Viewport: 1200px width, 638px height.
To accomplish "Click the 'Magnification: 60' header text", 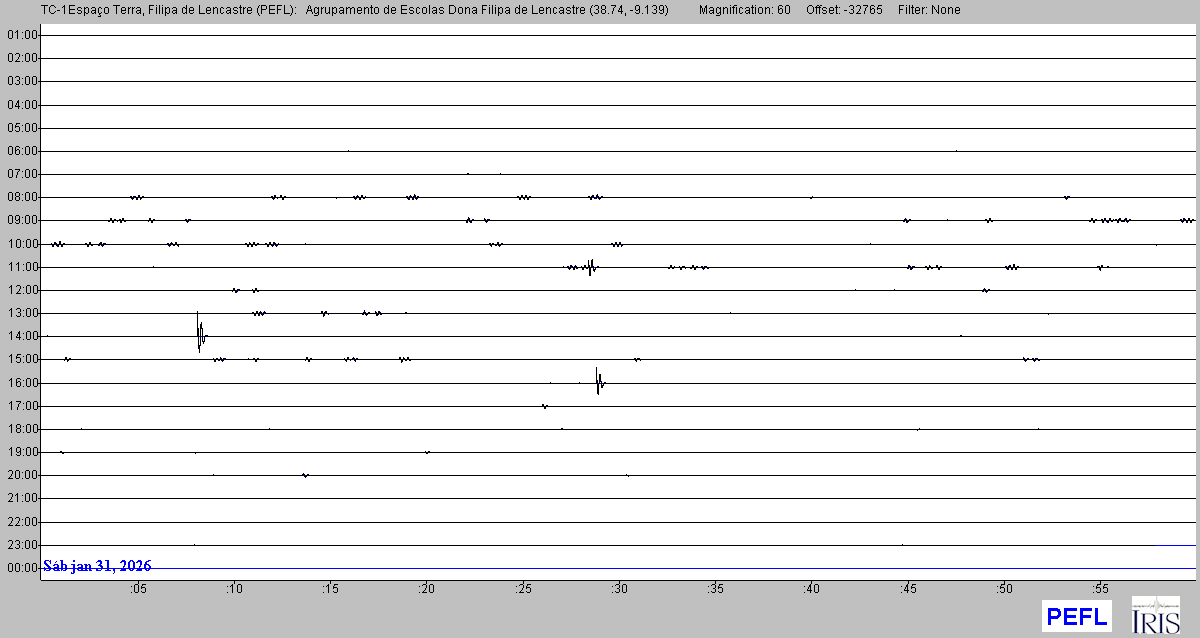I will tap(744, 10).
